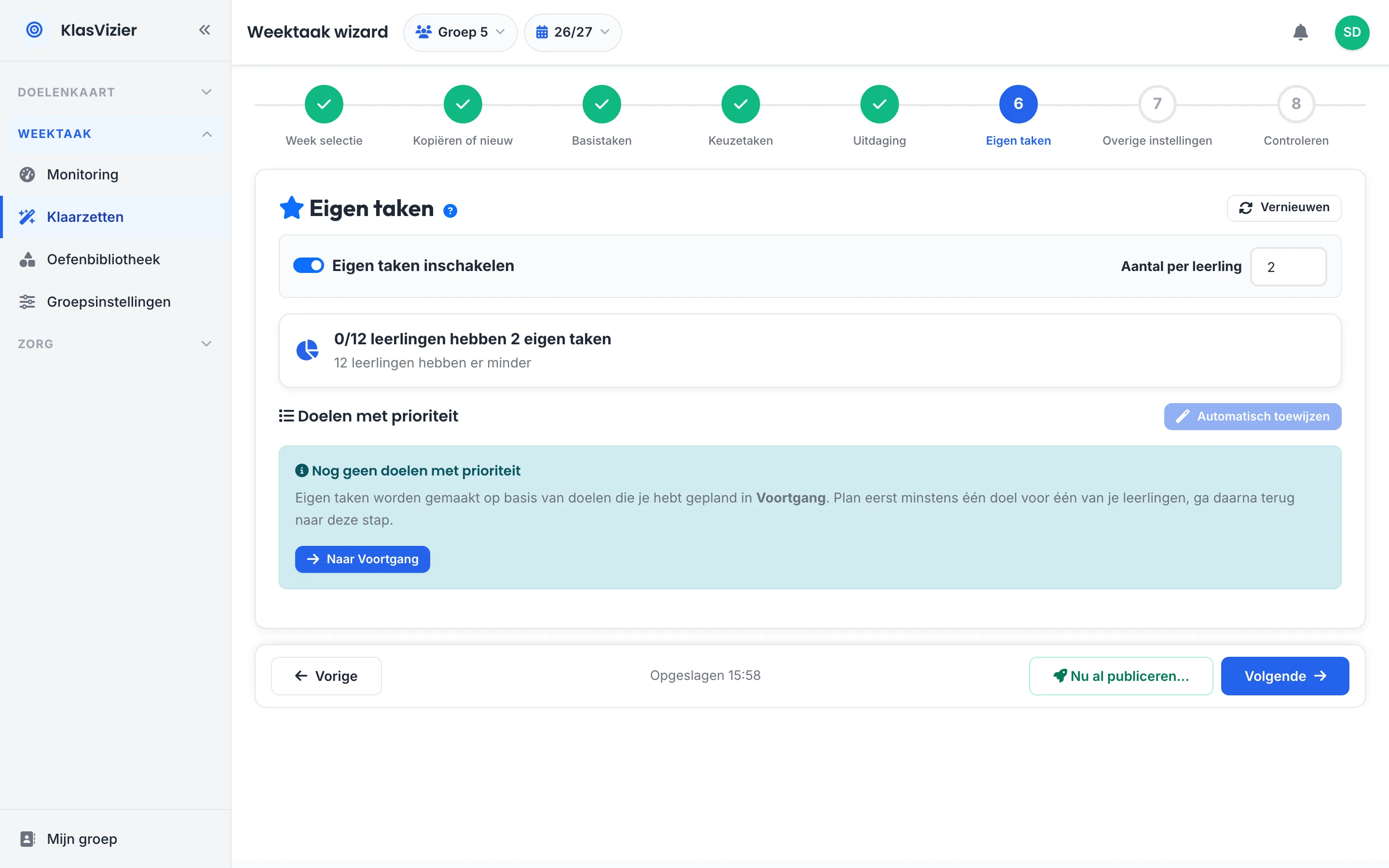Click the Naar Voortgang button
This screenshot has height=868, width=1389.
click(x=362, y=559)
